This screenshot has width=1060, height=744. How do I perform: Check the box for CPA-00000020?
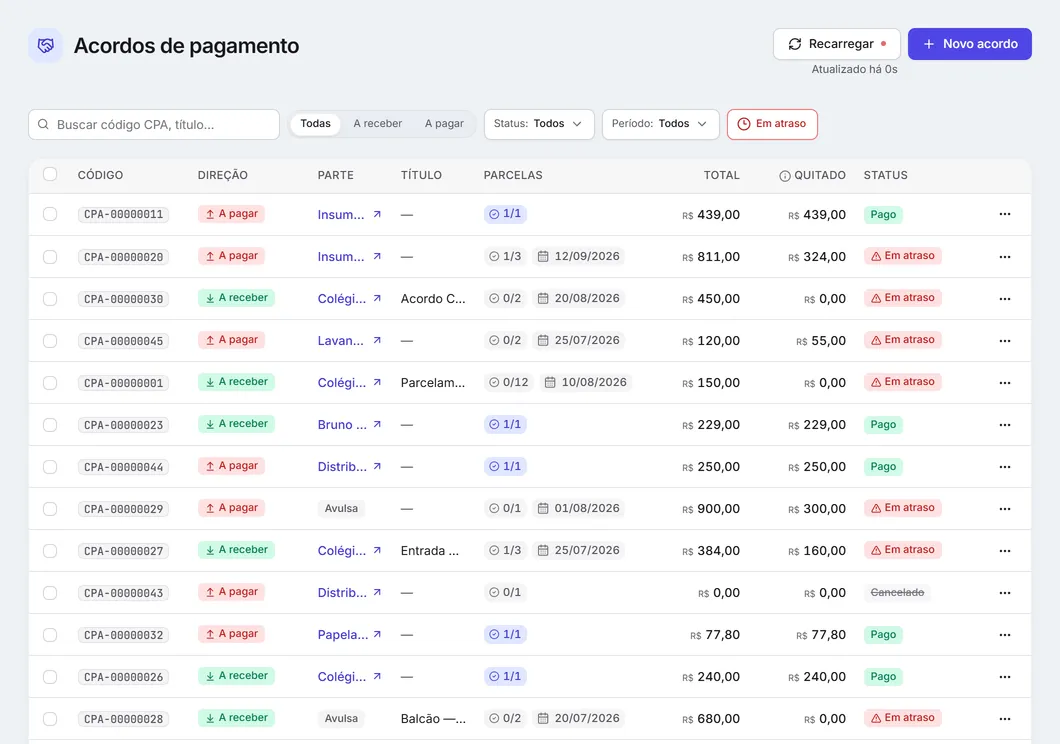point(50,257)
